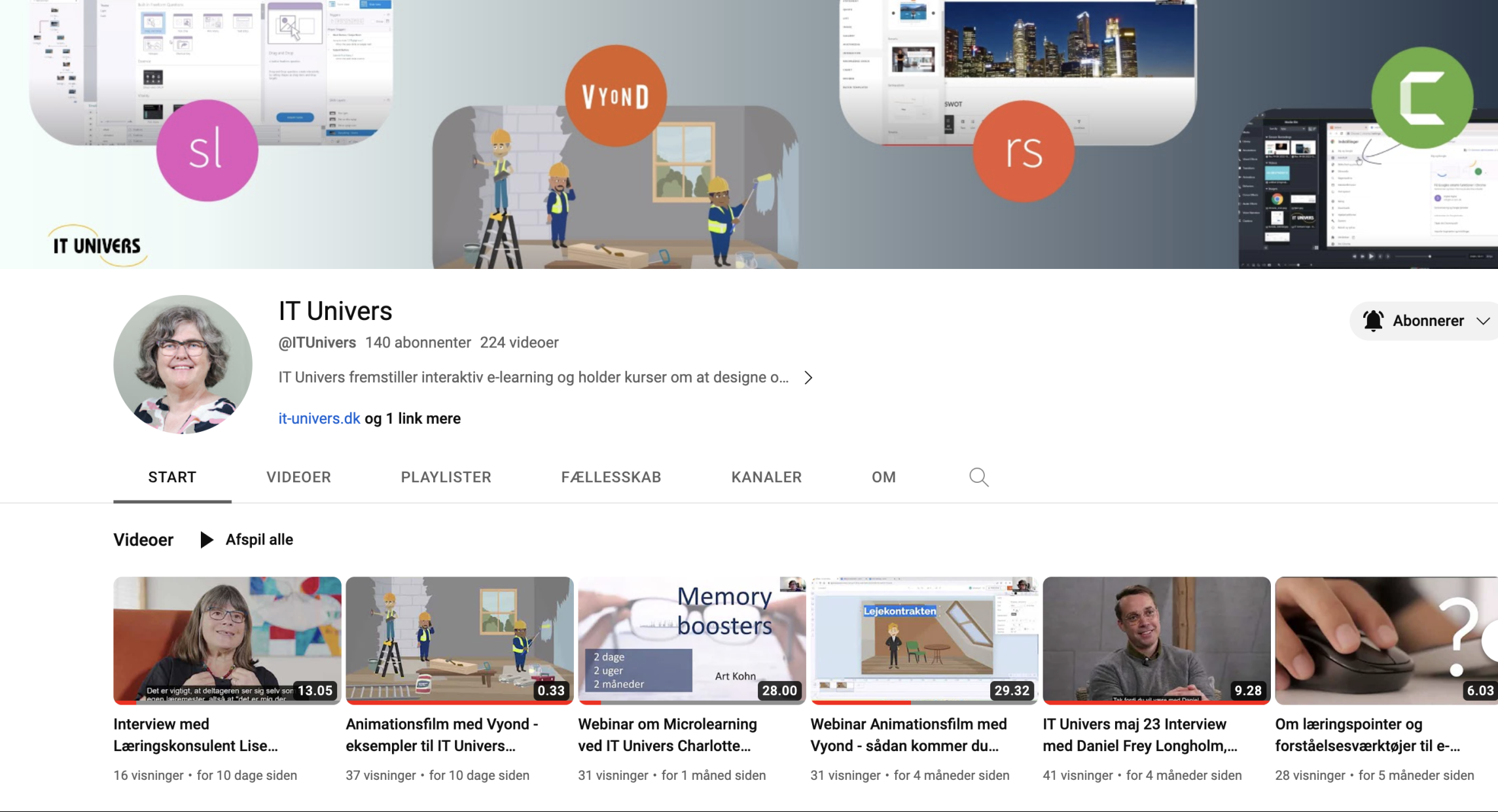
Task: Open the Memory boosters webinar thumbnail
Action: (692, 641)
